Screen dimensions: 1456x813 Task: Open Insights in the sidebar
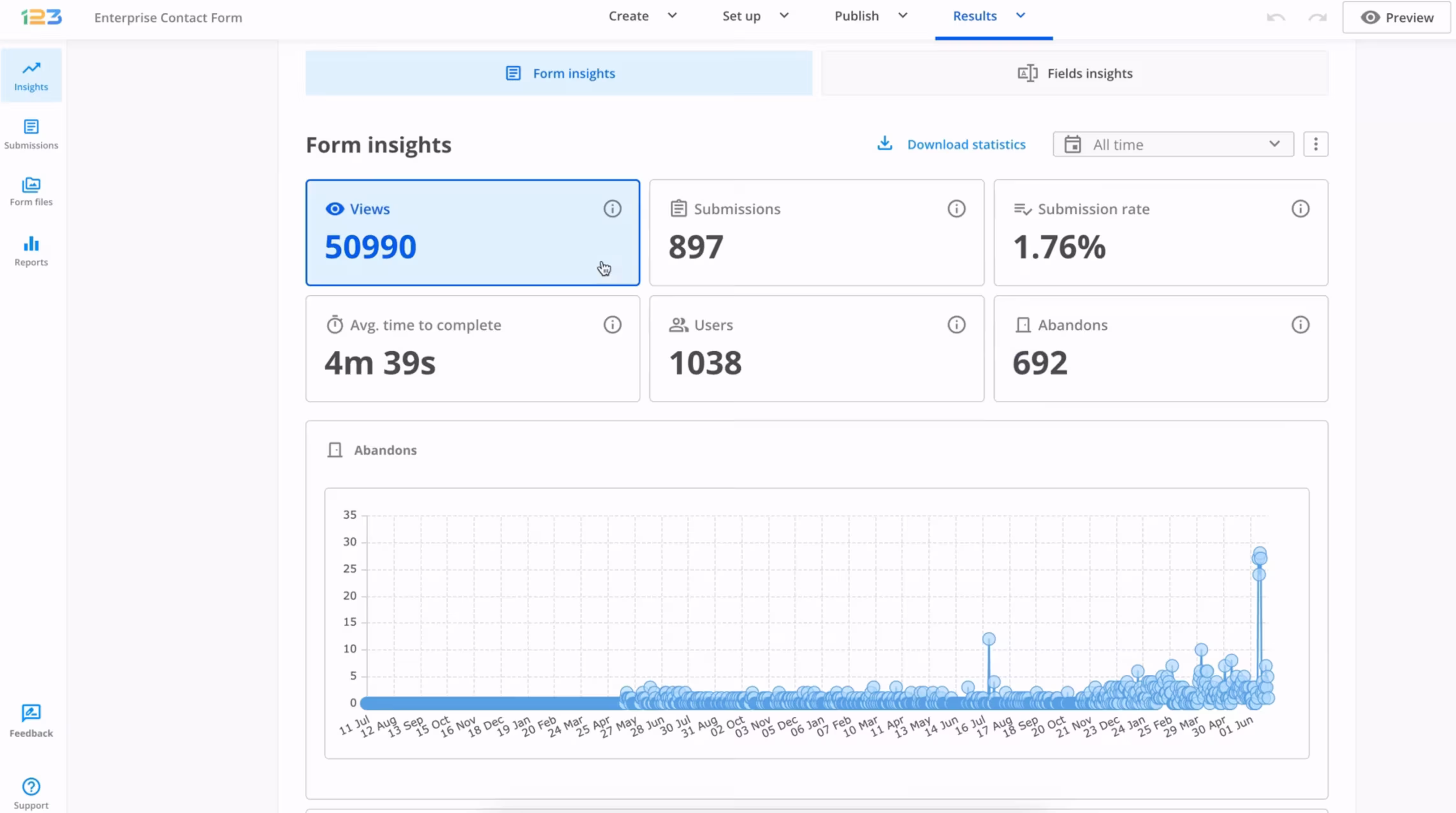(x=31, y=76)
